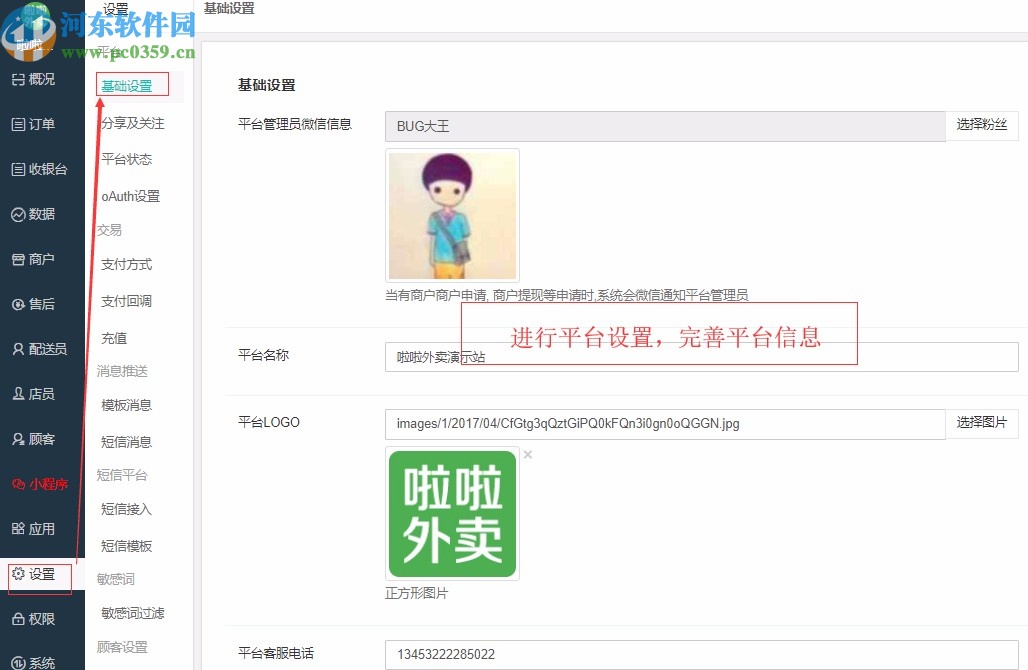Click the 选择图片 button for the logo

[982, 423]
